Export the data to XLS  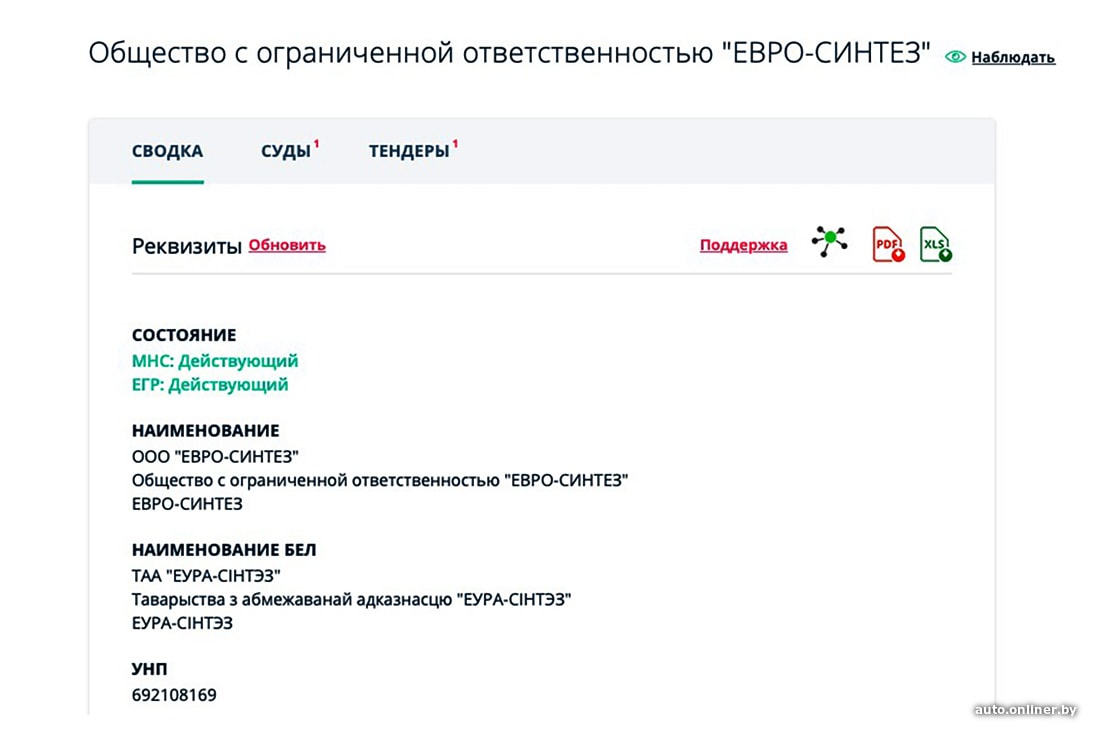[x=935, y=244]
